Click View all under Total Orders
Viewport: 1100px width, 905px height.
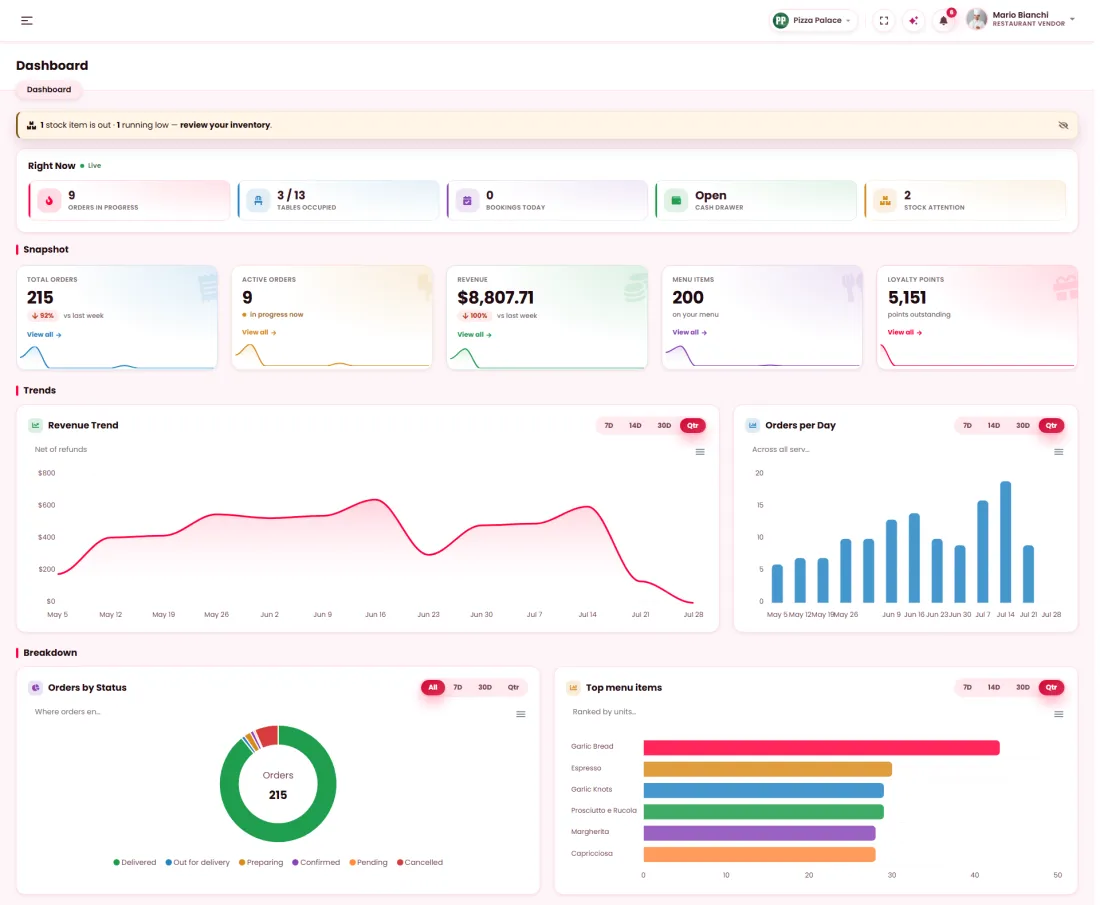[44, 337]
